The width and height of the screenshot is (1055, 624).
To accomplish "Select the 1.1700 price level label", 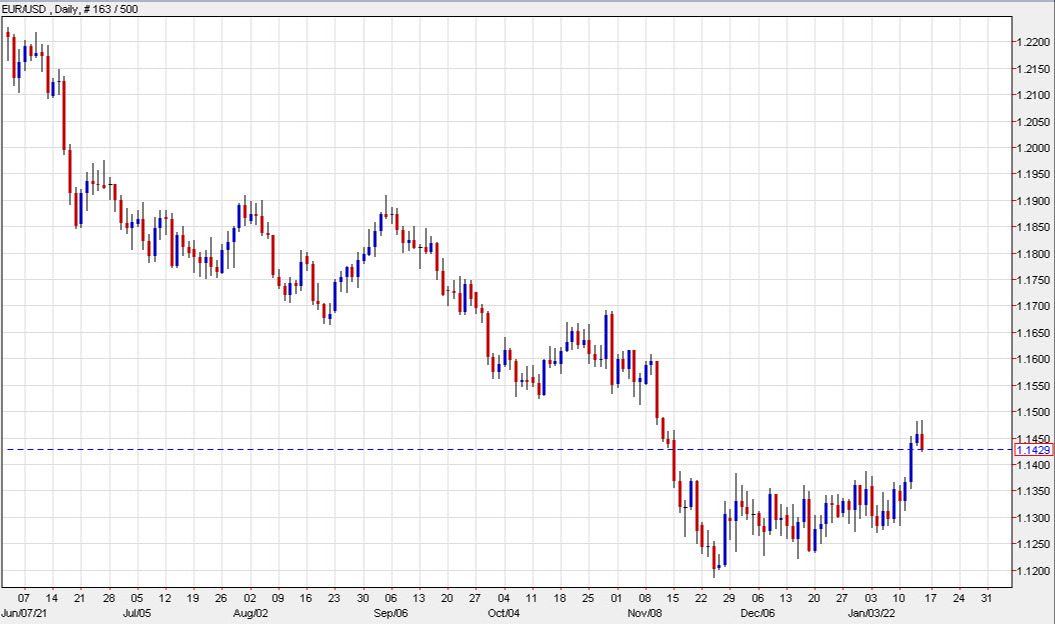I will click(1033, 306).
